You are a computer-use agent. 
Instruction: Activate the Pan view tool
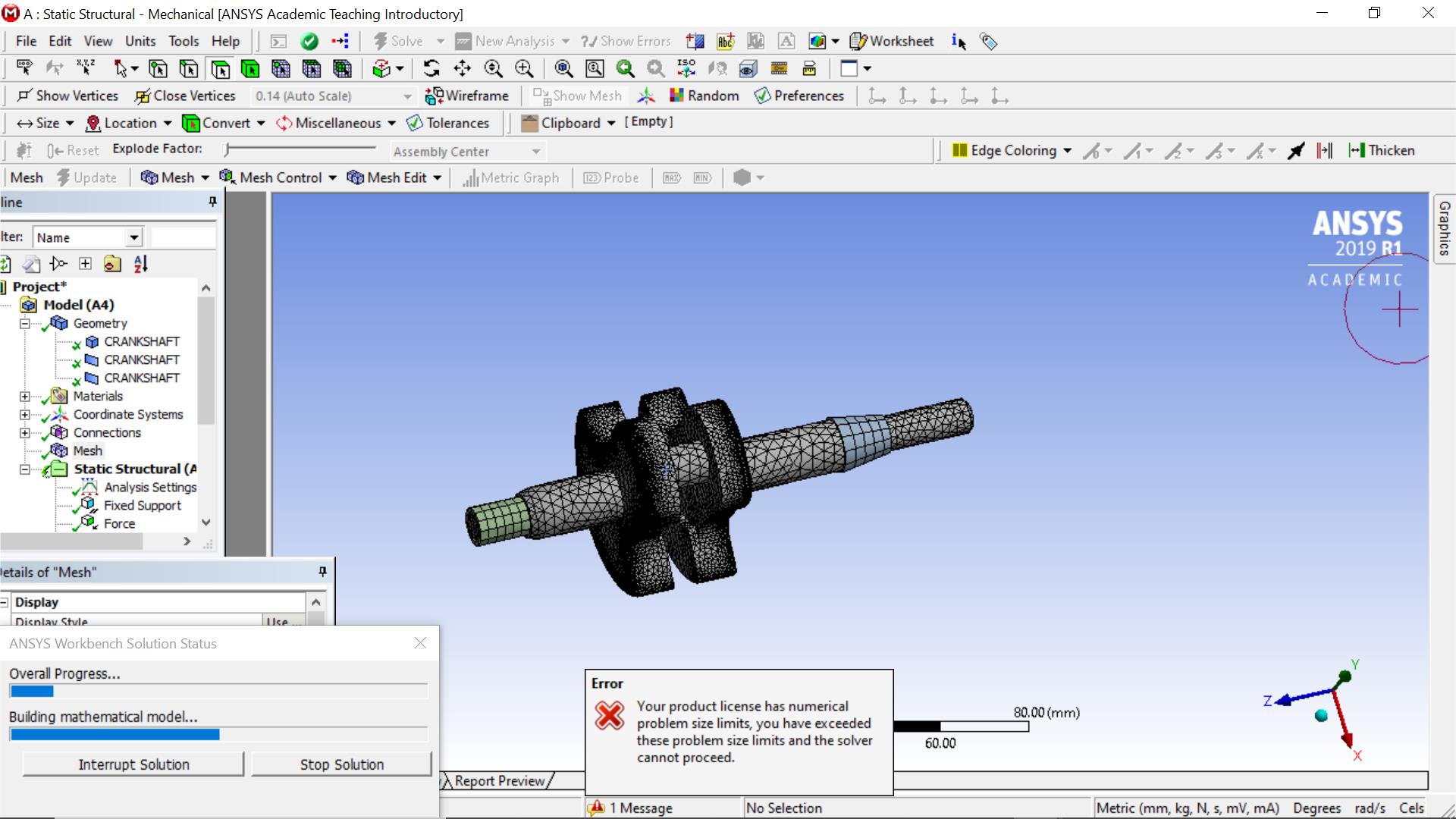pos(462,69)
